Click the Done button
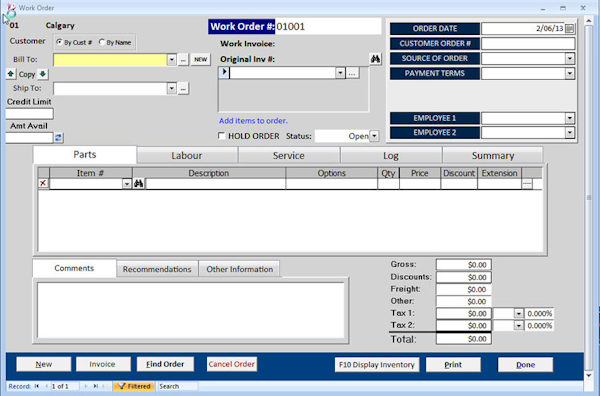The image size is (600, 396). point(525,365)
